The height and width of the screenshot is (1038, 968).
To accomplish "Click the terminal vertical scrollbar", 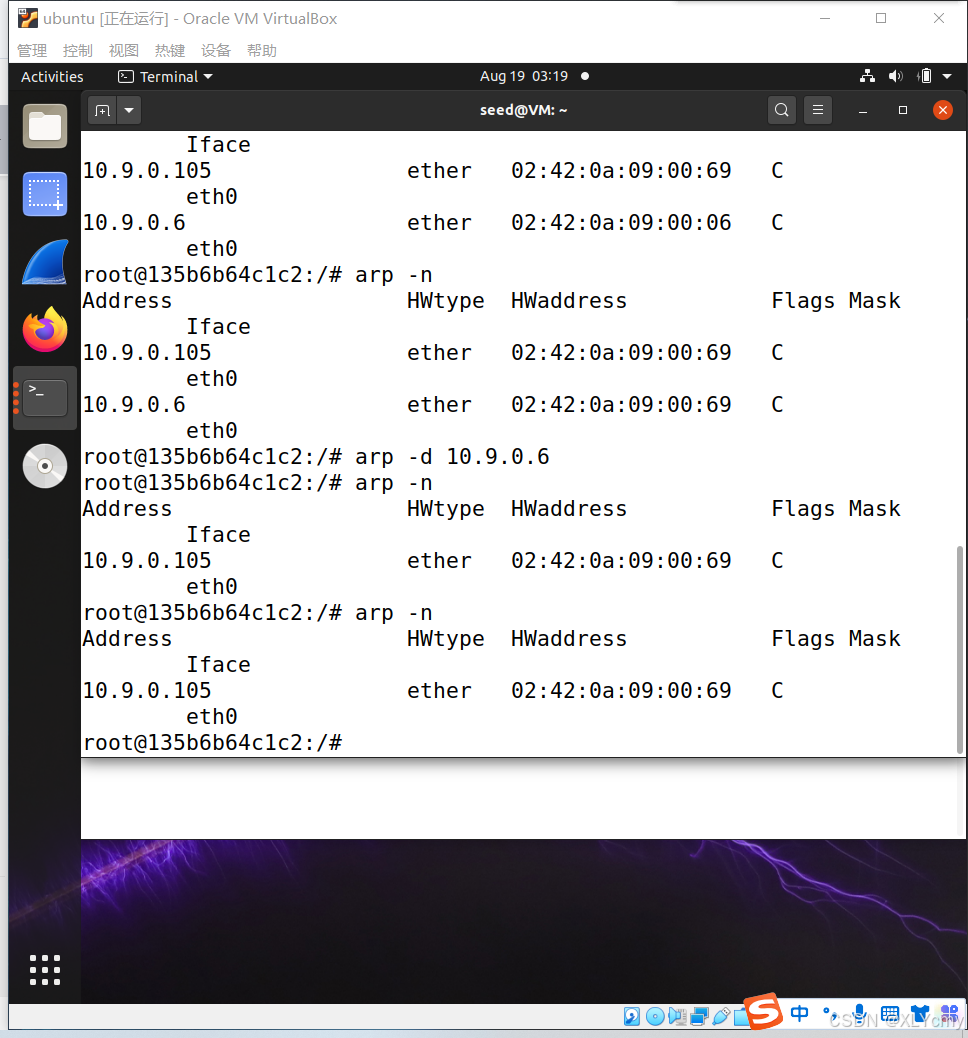I will click(x=960, y=649).
